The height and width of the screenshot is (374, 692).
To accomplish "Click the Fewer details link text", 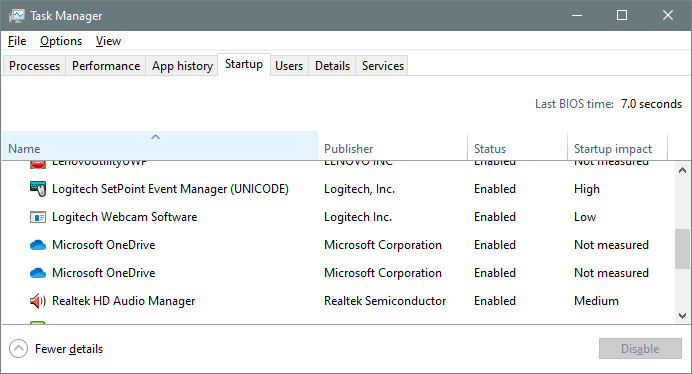I will tap(69, 349).
